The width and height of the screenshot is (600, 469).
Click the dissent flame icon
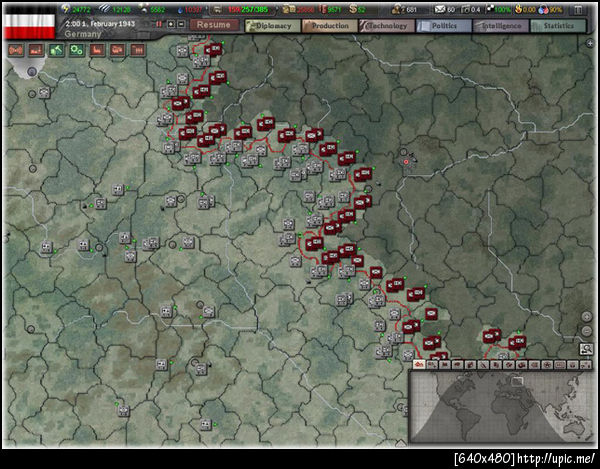click(518, 9)
